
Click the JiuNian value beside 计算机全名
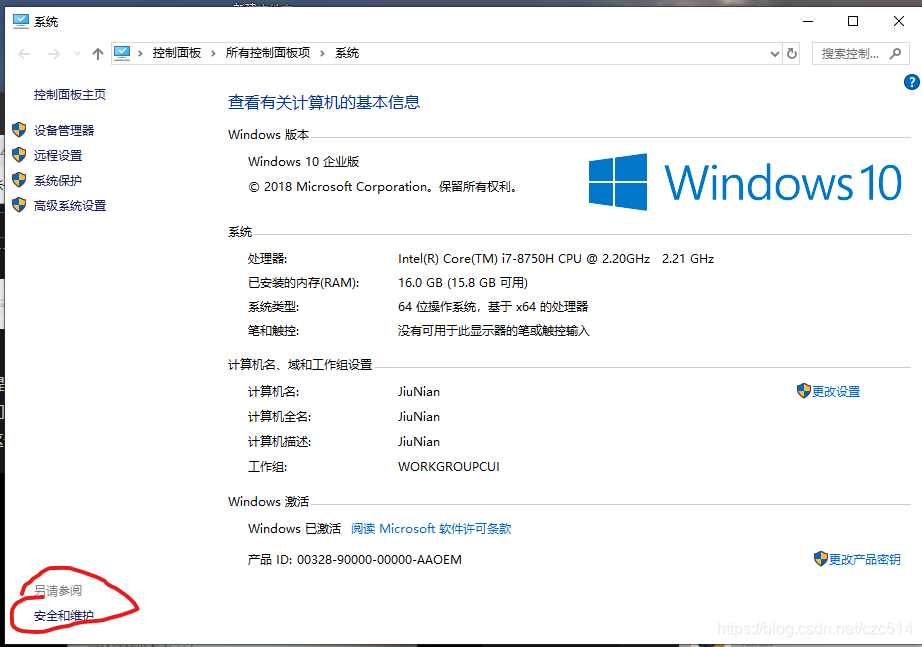[x=419, y=416]
